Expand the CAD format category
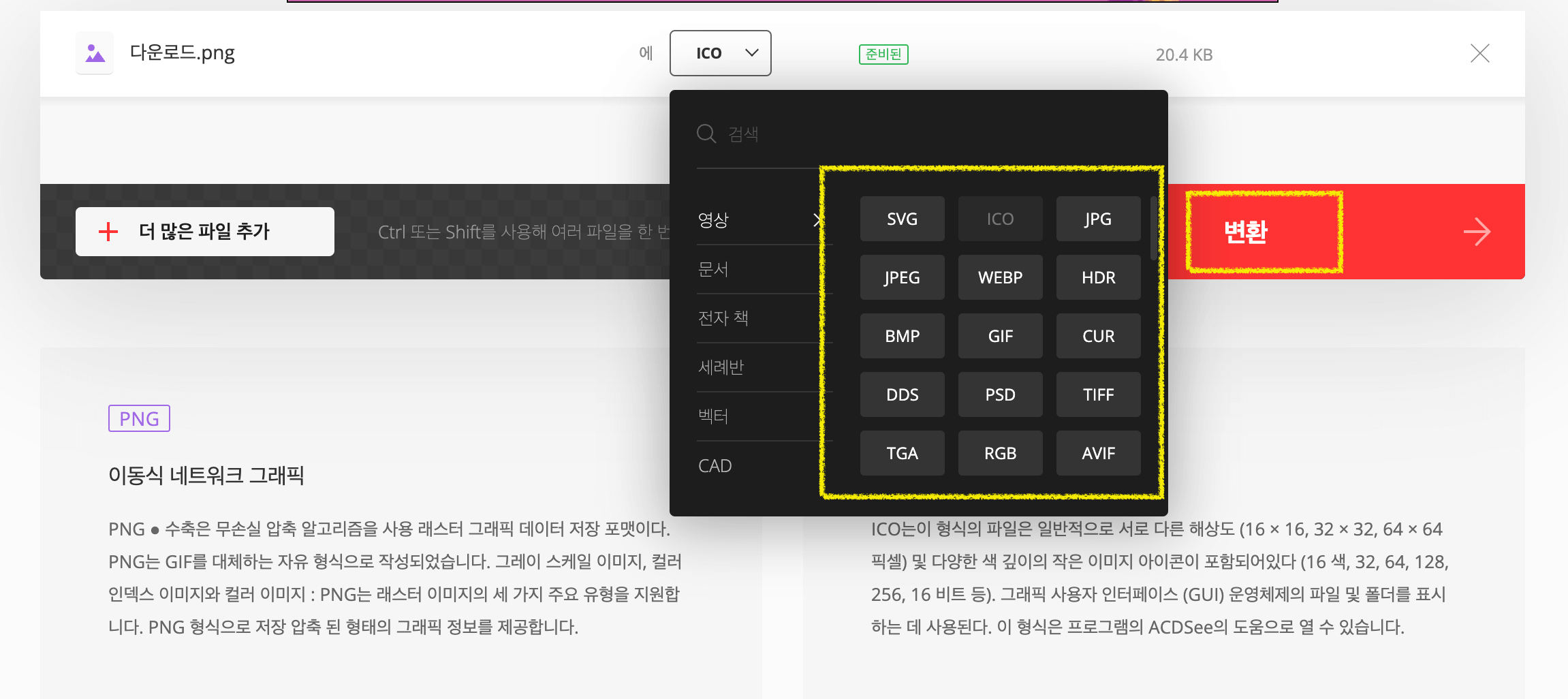The height and width of the screenshot is (699, 1568). (x=715, y=465)
